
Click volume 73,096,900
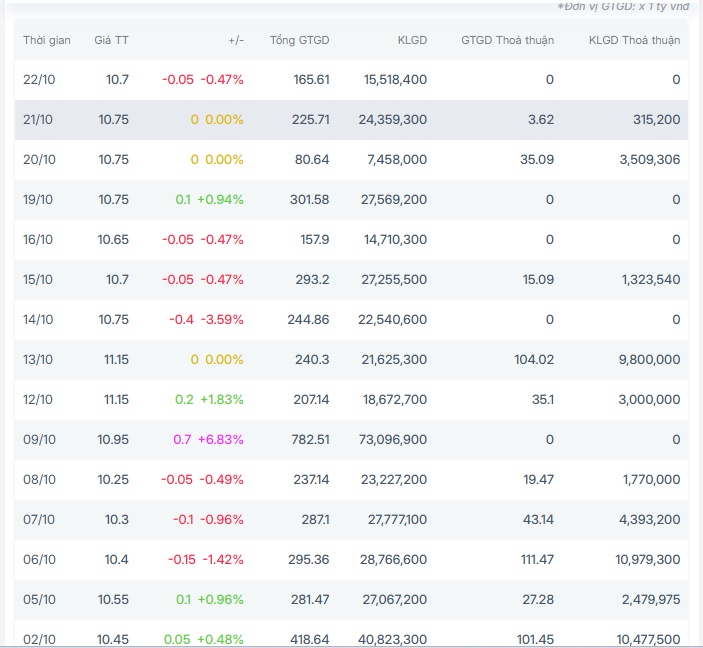(393, 439)
